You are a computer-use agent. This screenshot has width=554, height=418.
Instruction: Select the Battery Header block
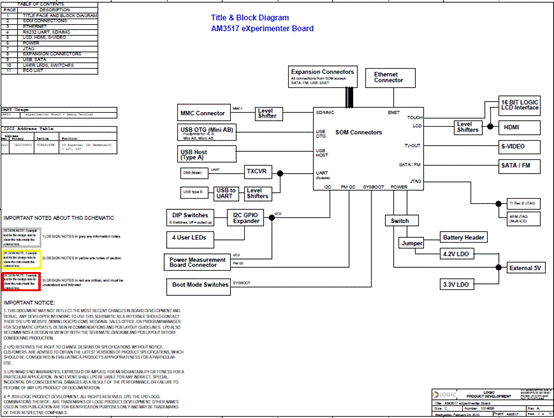pyautogui.click(x=464, y=237)
